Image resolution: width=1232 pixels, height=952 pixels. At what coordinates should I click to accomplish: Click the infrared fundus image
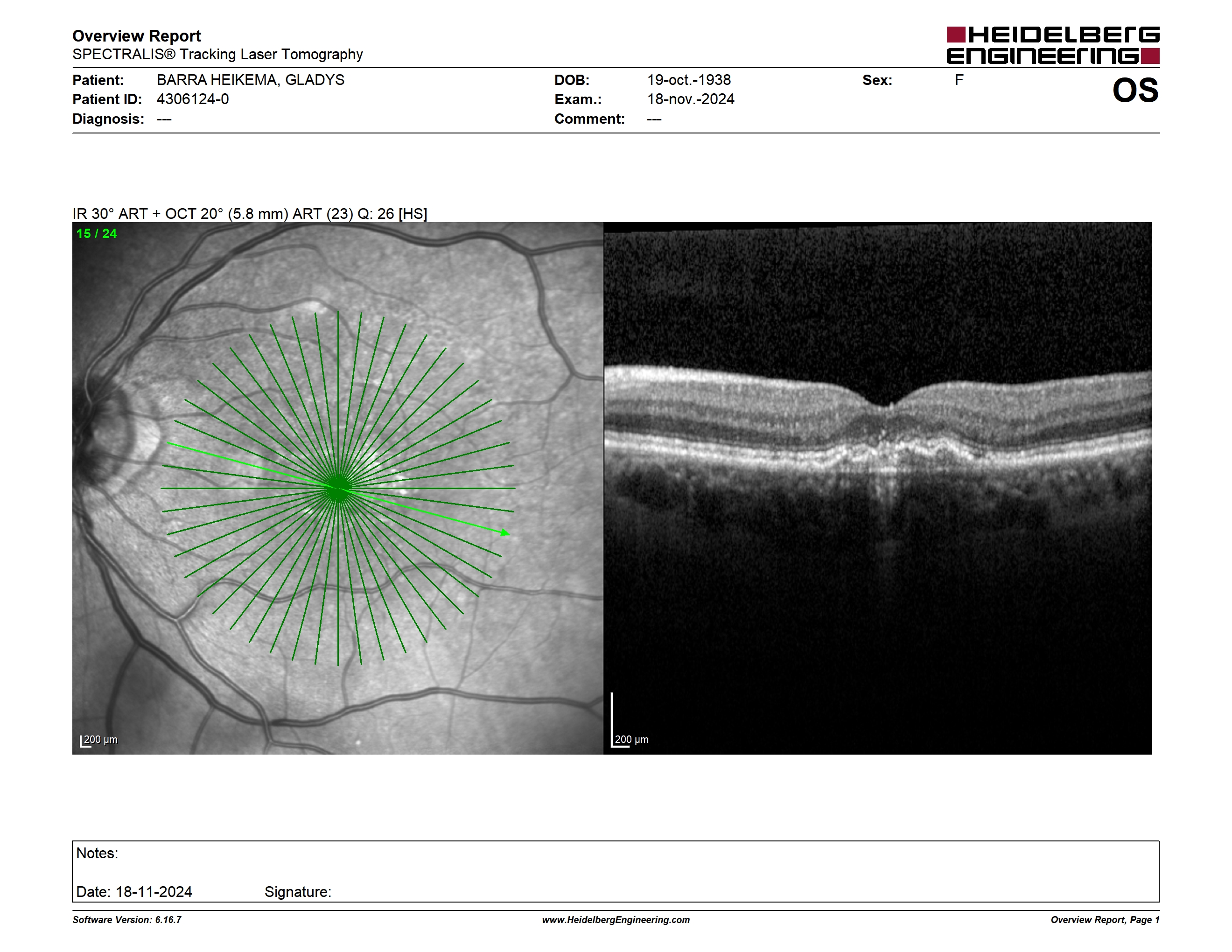pyautogui.click(x=338, y=489)
